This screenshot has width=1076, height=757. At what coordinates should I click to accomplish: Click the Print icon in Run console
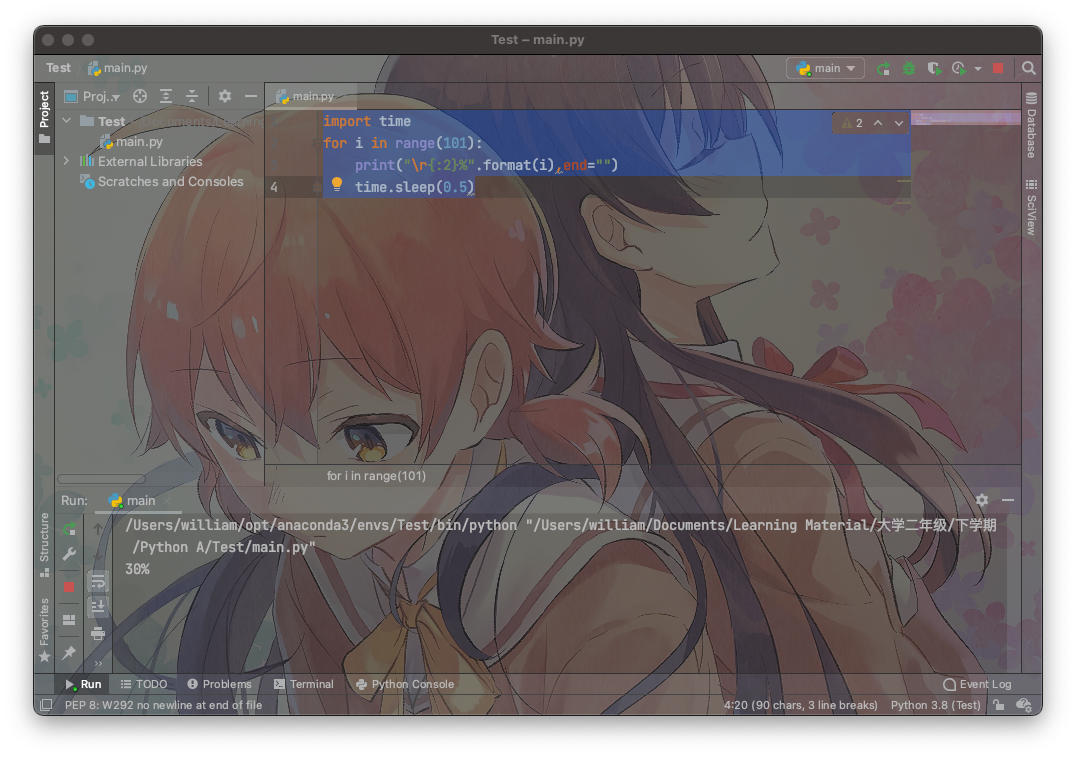[x=98, y=633]
